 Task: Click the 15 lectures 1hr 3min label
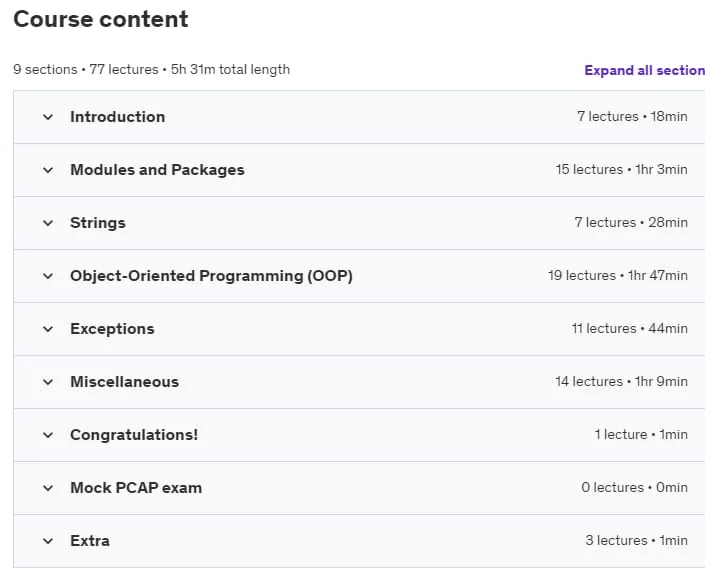(x=621, y=170)
